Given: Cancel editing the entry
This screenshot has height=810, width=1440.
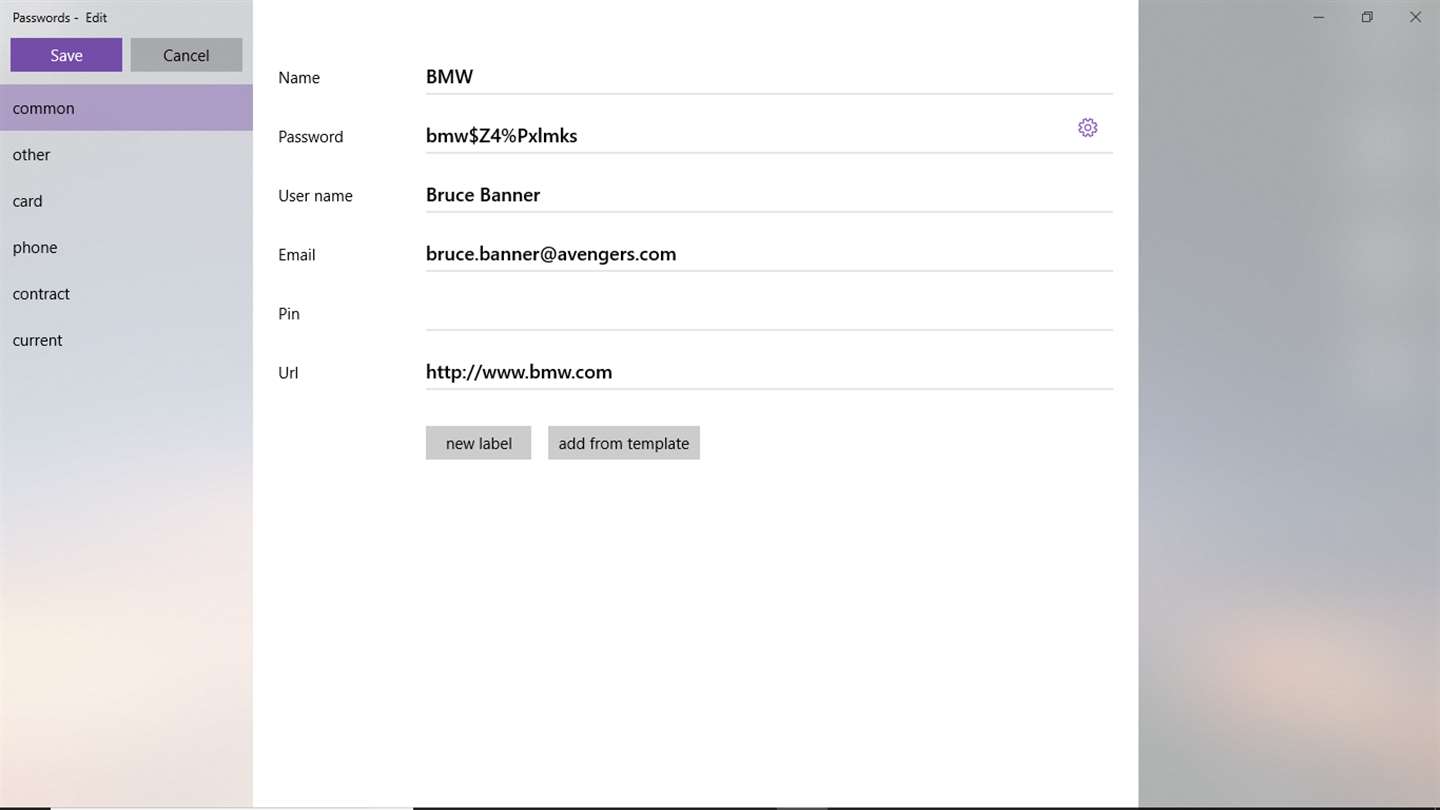Looking at the screenshot, I should (x=186, y=55).
